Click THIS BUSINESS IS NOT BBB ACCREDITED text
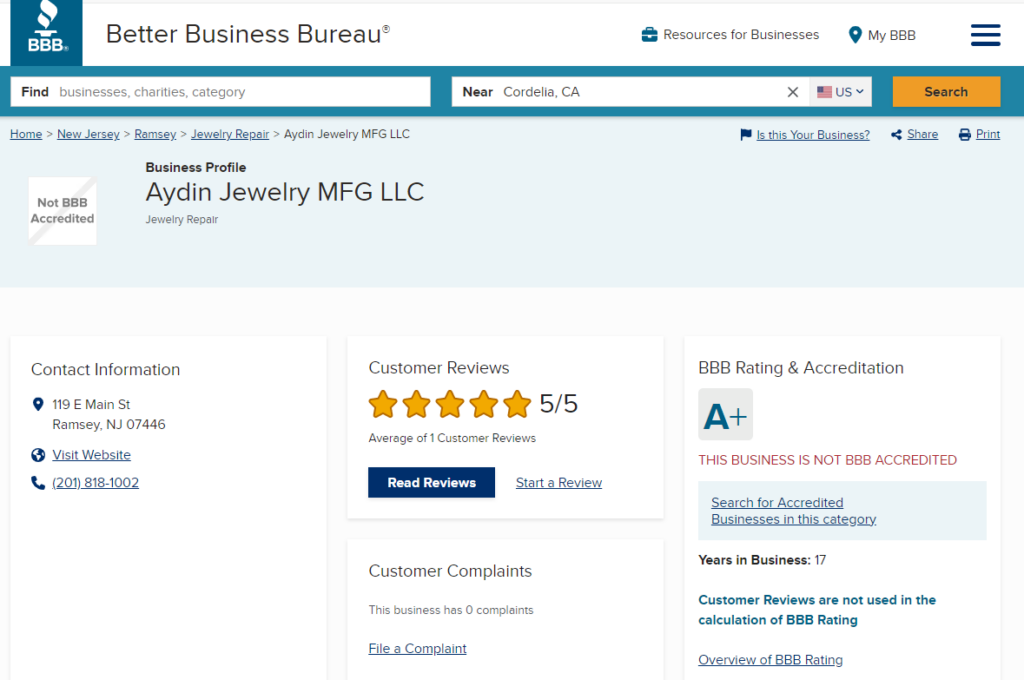This screenshot has height=680, width=1024. 827,460
